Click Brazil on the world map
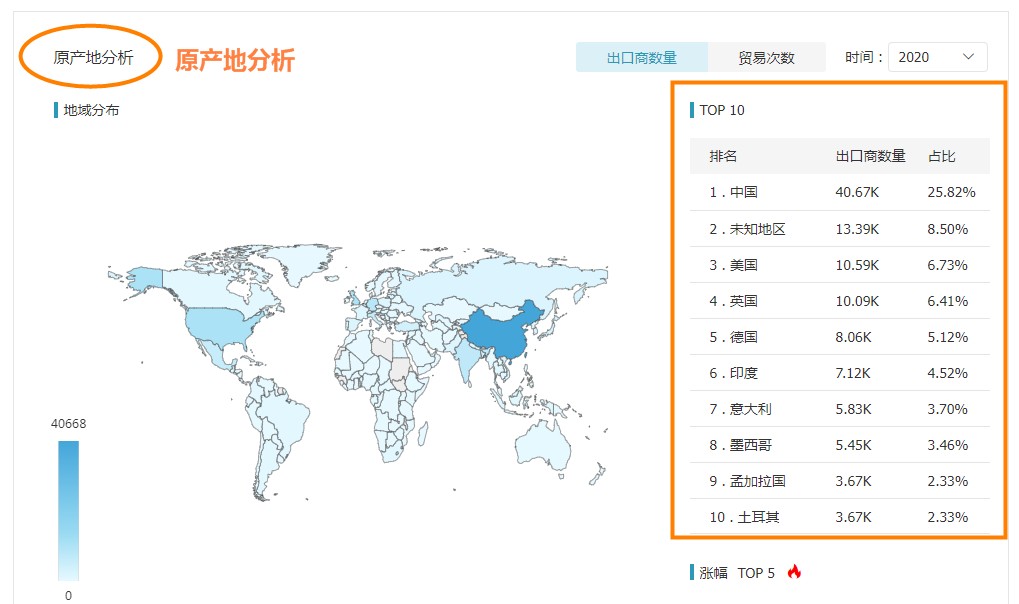This screenshot has width=1019, height=604. 286,416
